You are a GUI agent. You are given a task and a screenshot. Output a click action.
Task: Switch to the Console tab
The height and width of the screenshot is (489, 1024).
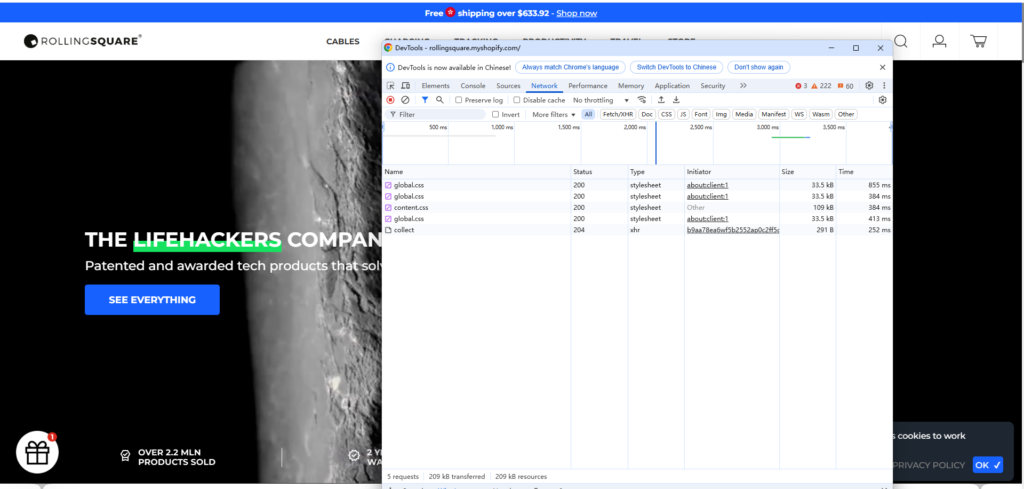(x=473, y=86)
